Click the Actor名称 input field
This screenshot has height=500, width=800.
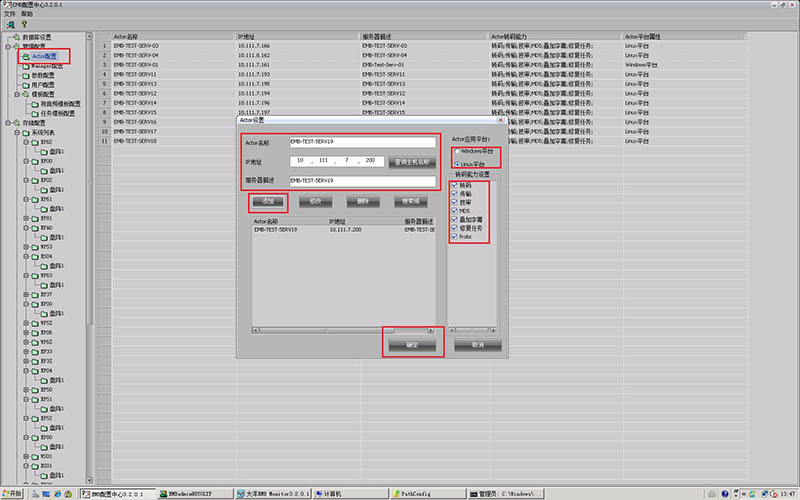pos(363,142)
